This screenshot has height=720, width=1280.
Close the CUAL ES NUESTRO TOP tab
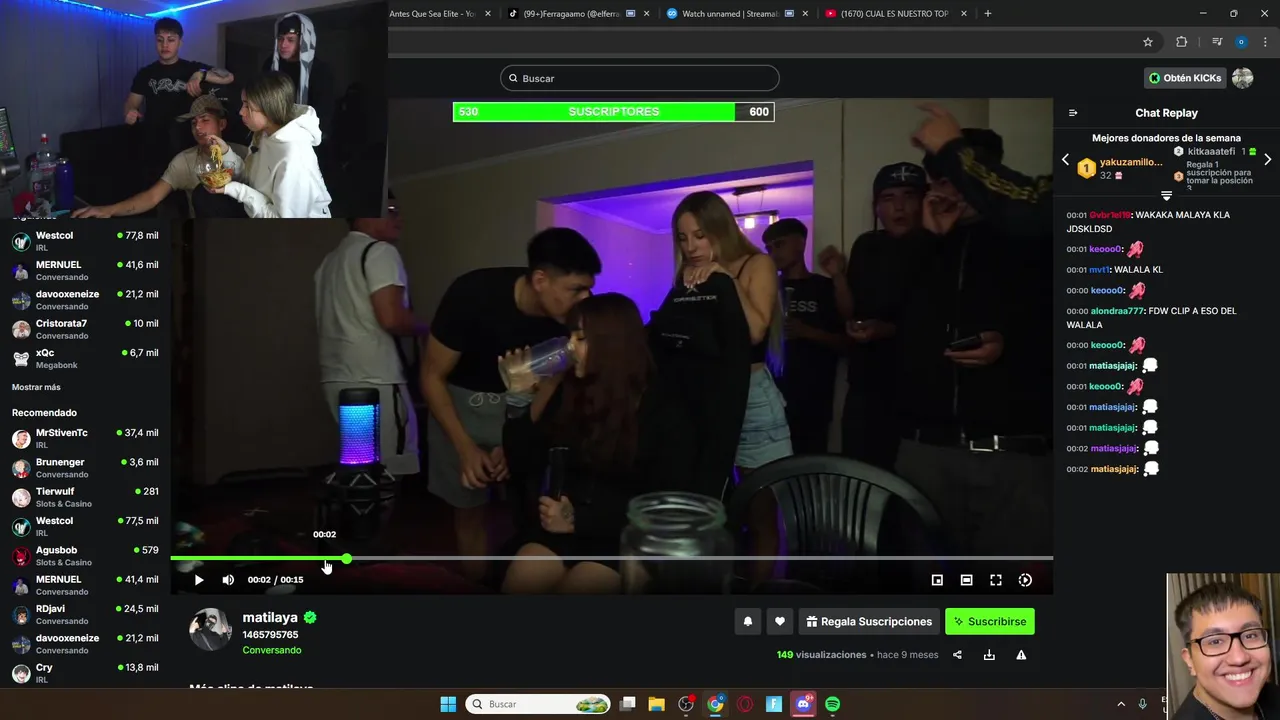[x=962, y=14]
